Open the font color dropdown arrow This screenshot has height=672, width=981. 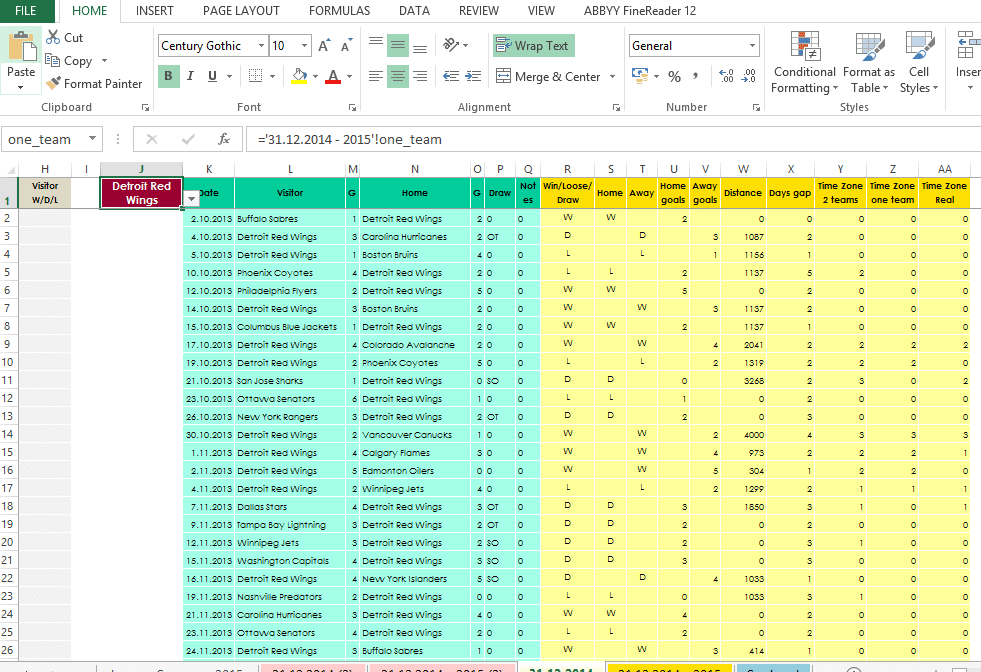(x=349, y=77)
